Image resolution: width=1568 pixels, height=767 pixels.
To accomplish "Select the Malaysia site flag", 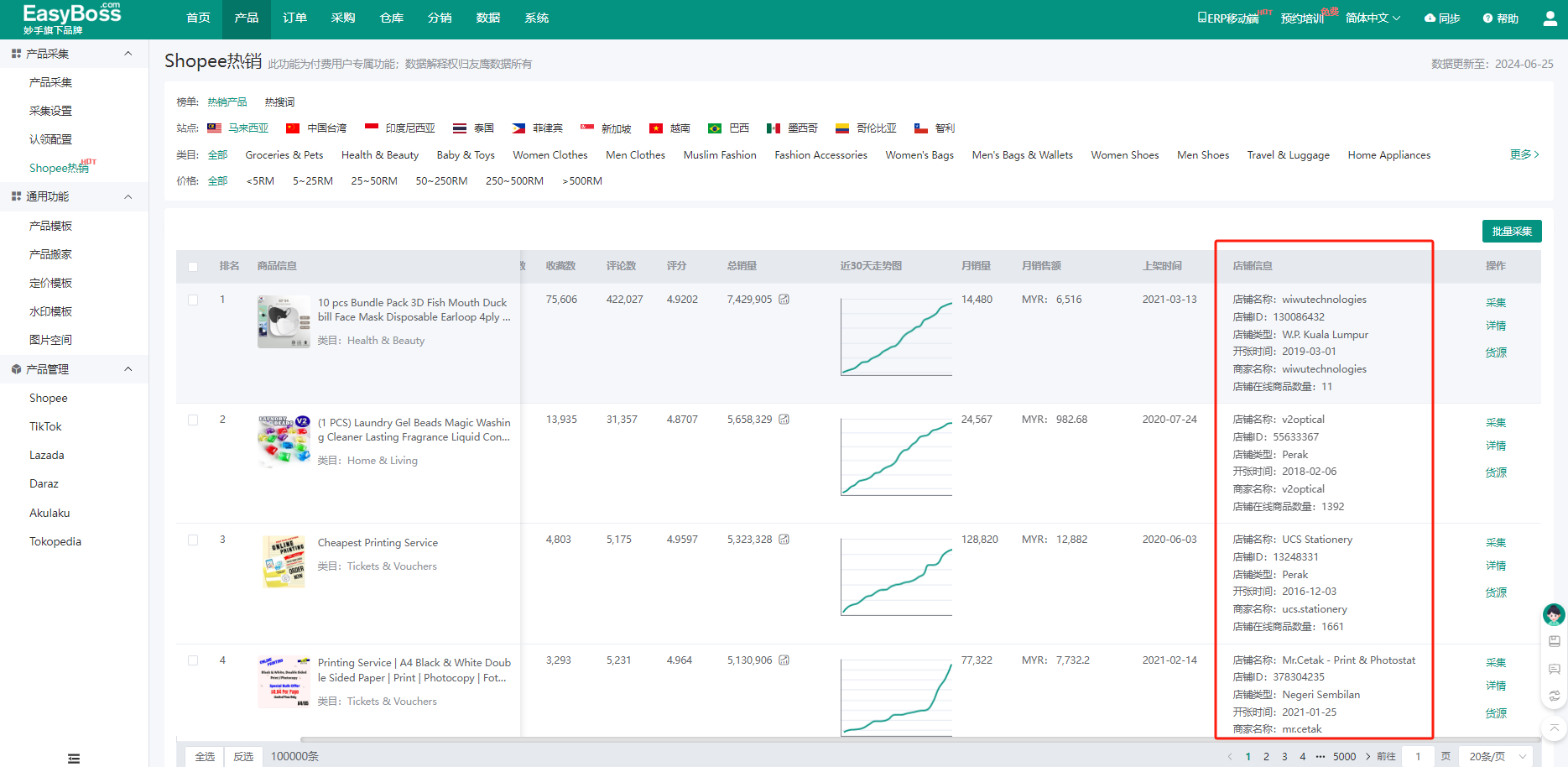I will 215,128.
